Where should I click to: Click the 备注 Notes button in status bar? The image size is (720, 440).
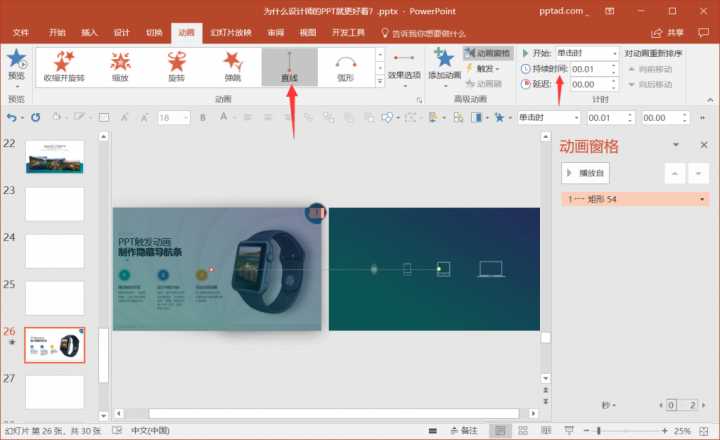pyautogui.click(x=464, y=430)
